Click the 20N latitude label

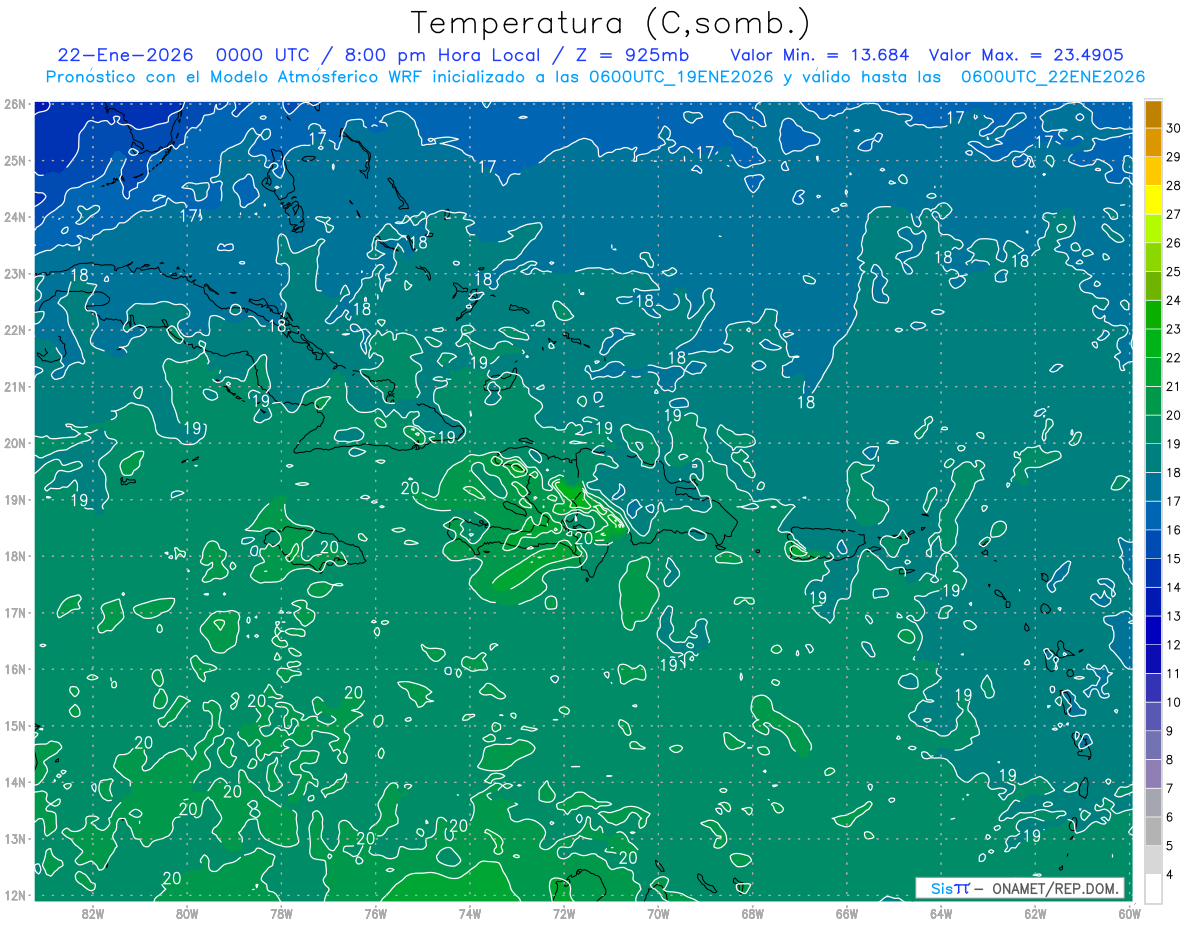pos(15,443)
